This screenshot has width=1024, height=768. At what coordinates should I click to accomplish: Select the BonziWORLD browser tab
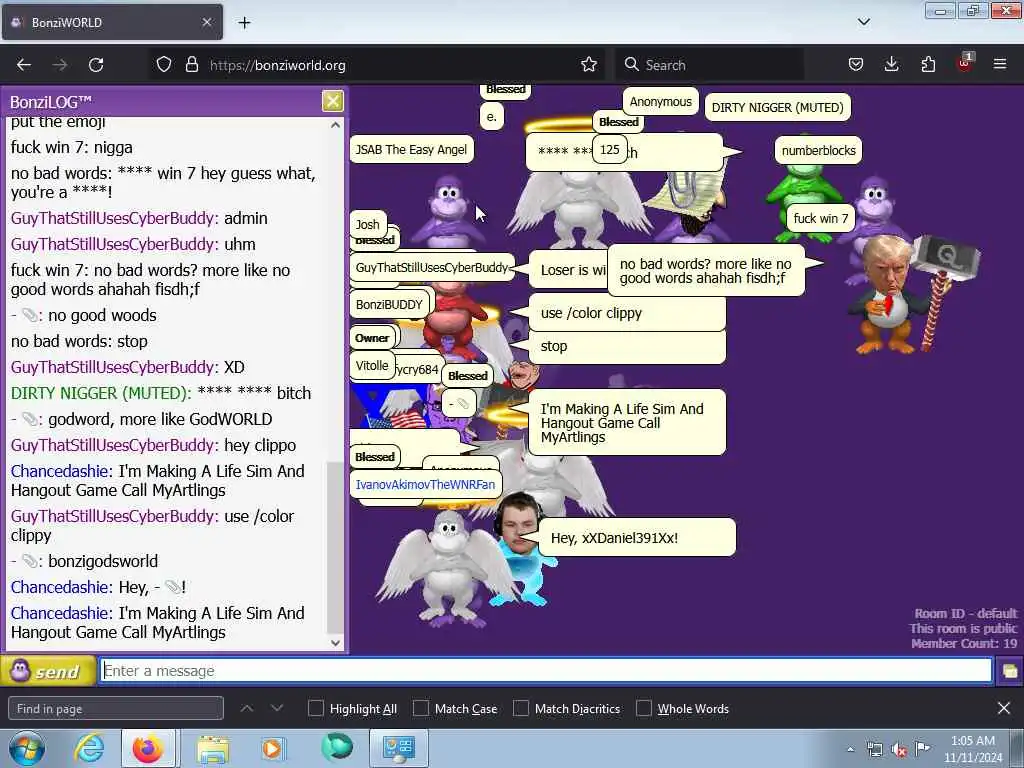pyautogui.click(x=112, y=22)
